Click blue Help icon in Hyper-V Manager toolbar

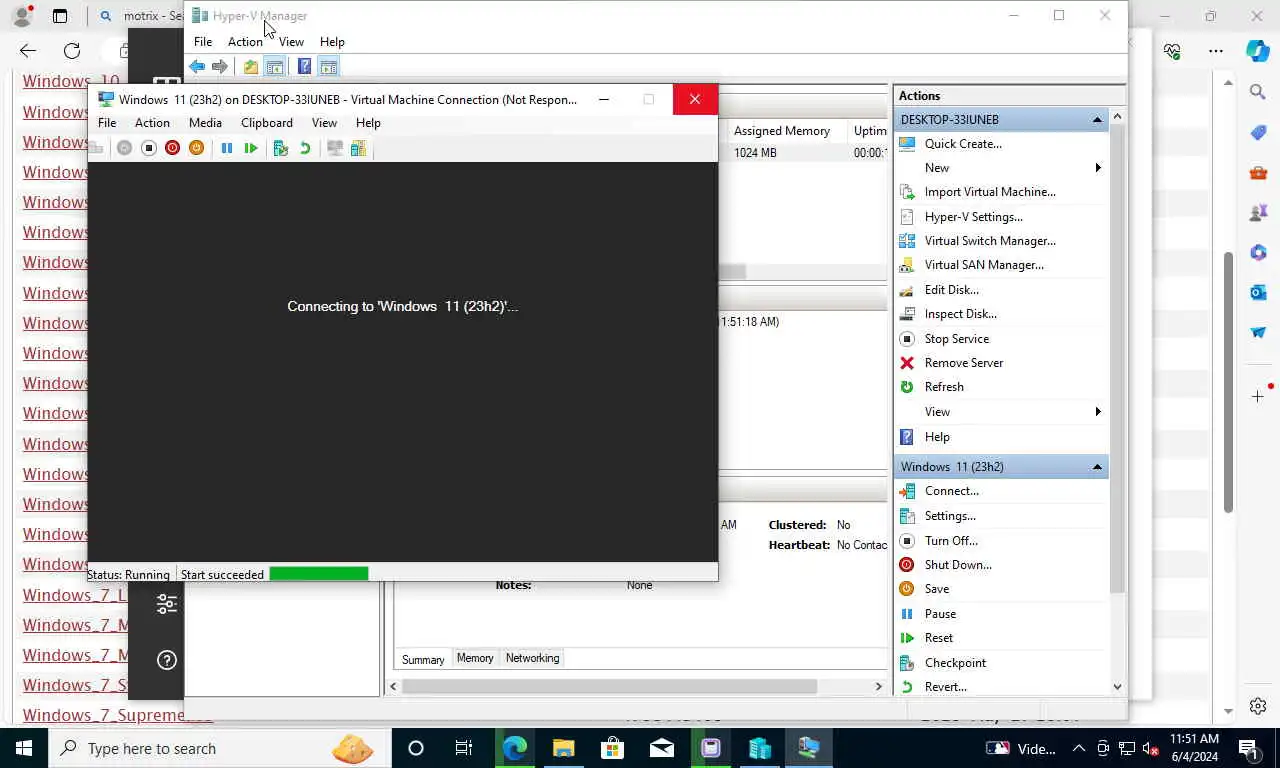click(304, 67)
